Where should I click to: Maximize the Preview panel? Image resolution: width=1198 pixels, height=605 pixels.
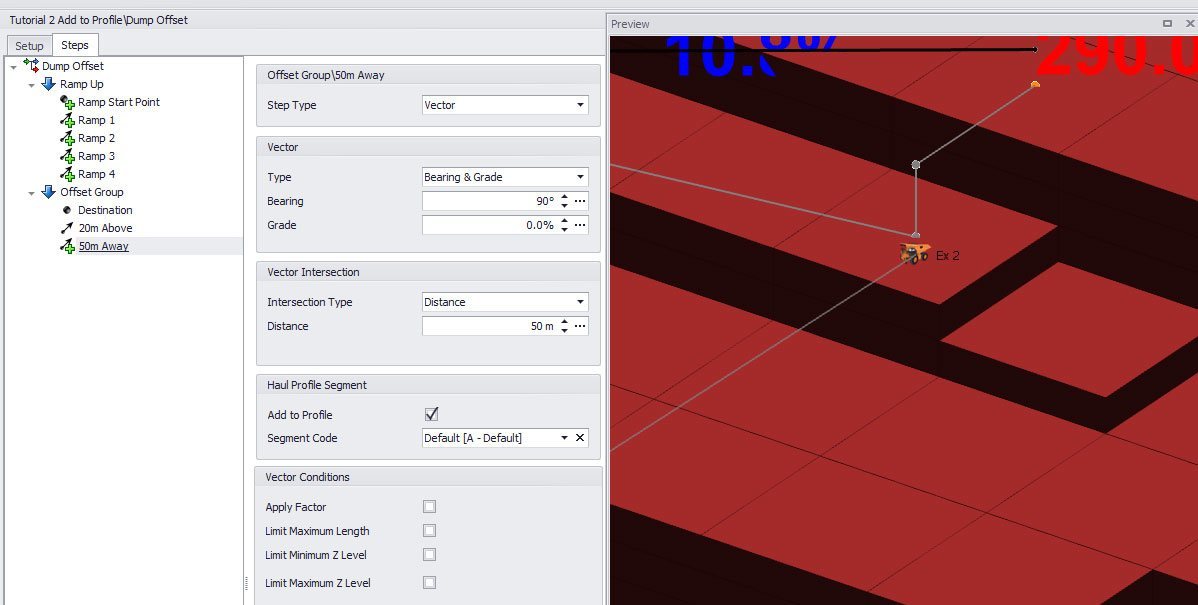tap(1167, 24)
